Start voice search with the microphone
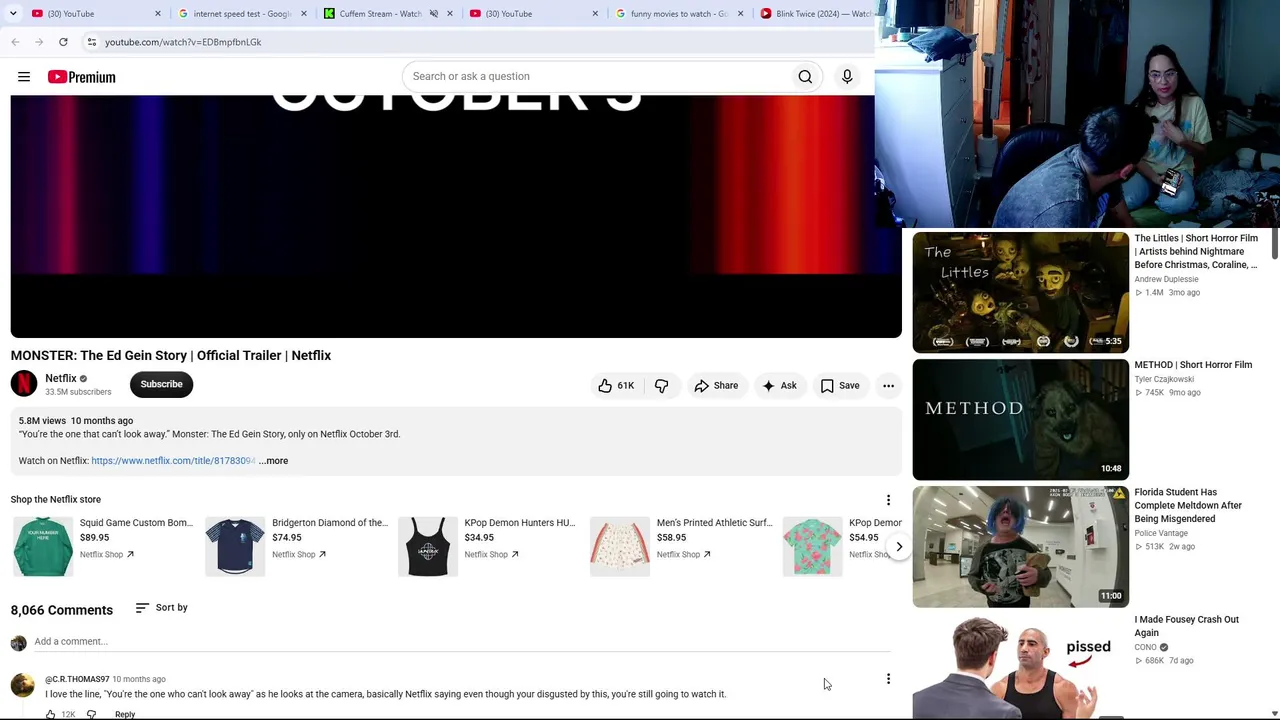 (x=847, y=76)
